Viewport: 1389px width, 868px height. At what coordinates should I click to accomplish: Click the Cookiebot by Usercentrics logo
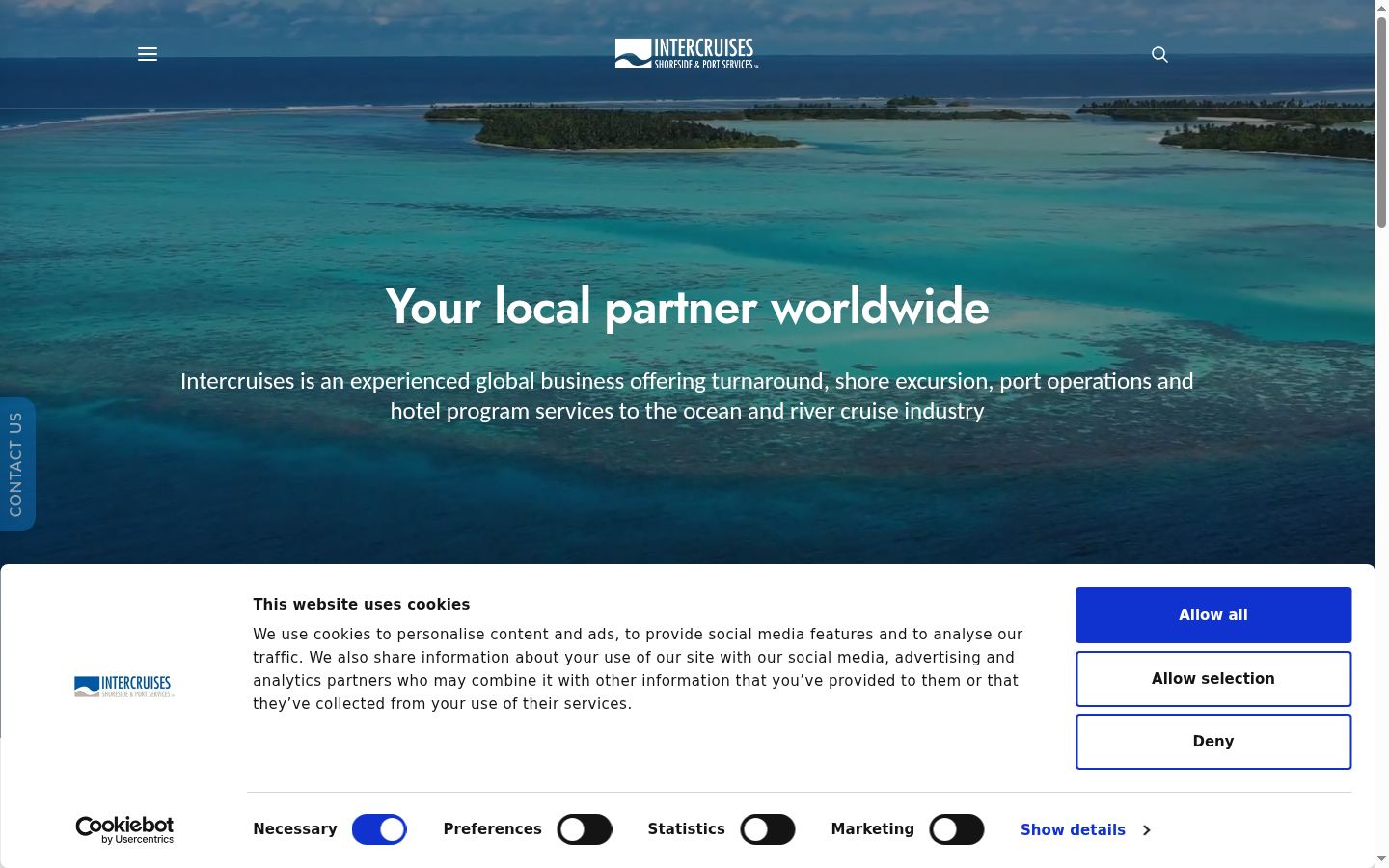124,829
